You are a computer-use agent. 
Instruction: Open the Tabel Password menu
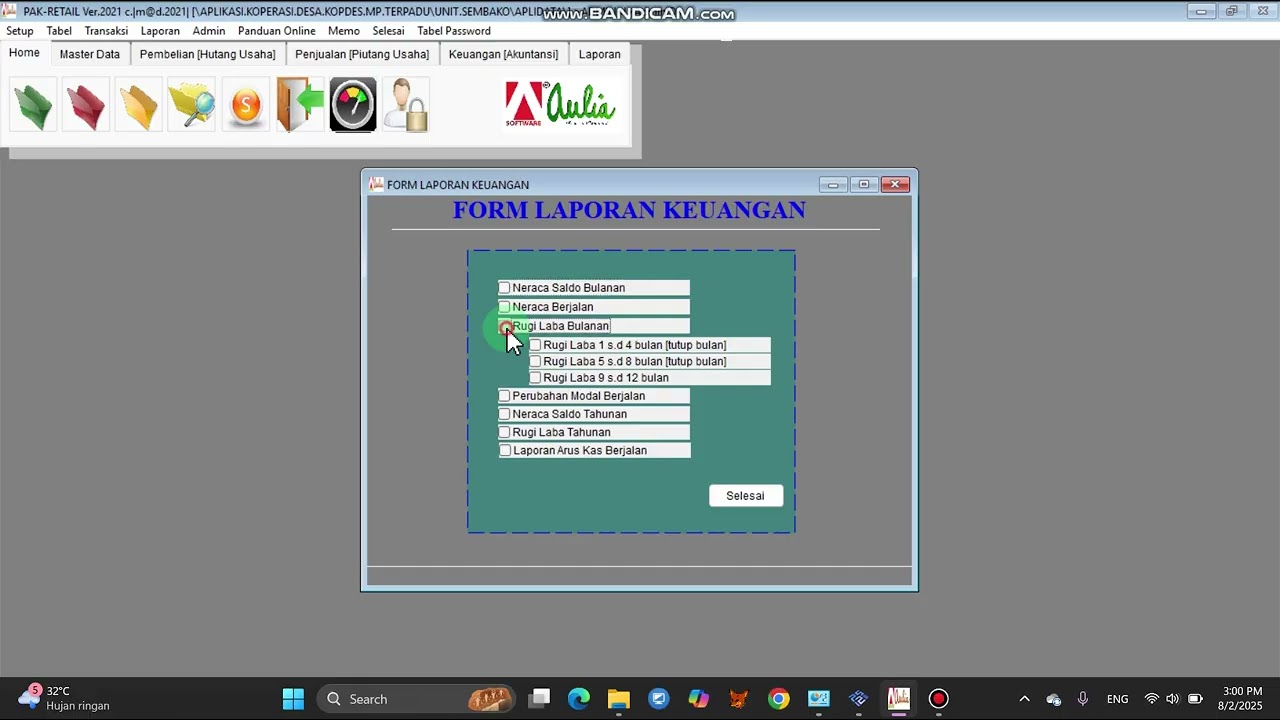click(x=454, y=31)
